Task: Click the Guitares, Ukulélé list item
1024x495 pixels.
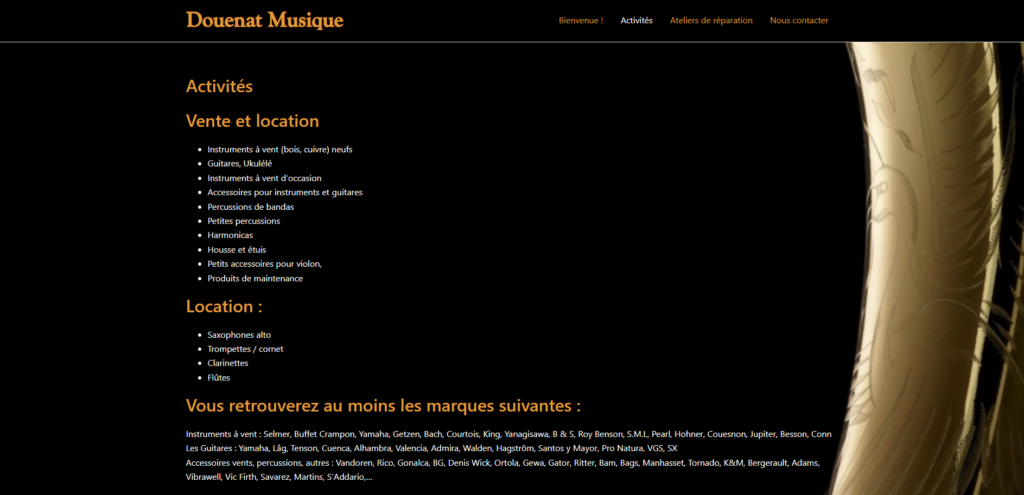Action: click(240, 164)
